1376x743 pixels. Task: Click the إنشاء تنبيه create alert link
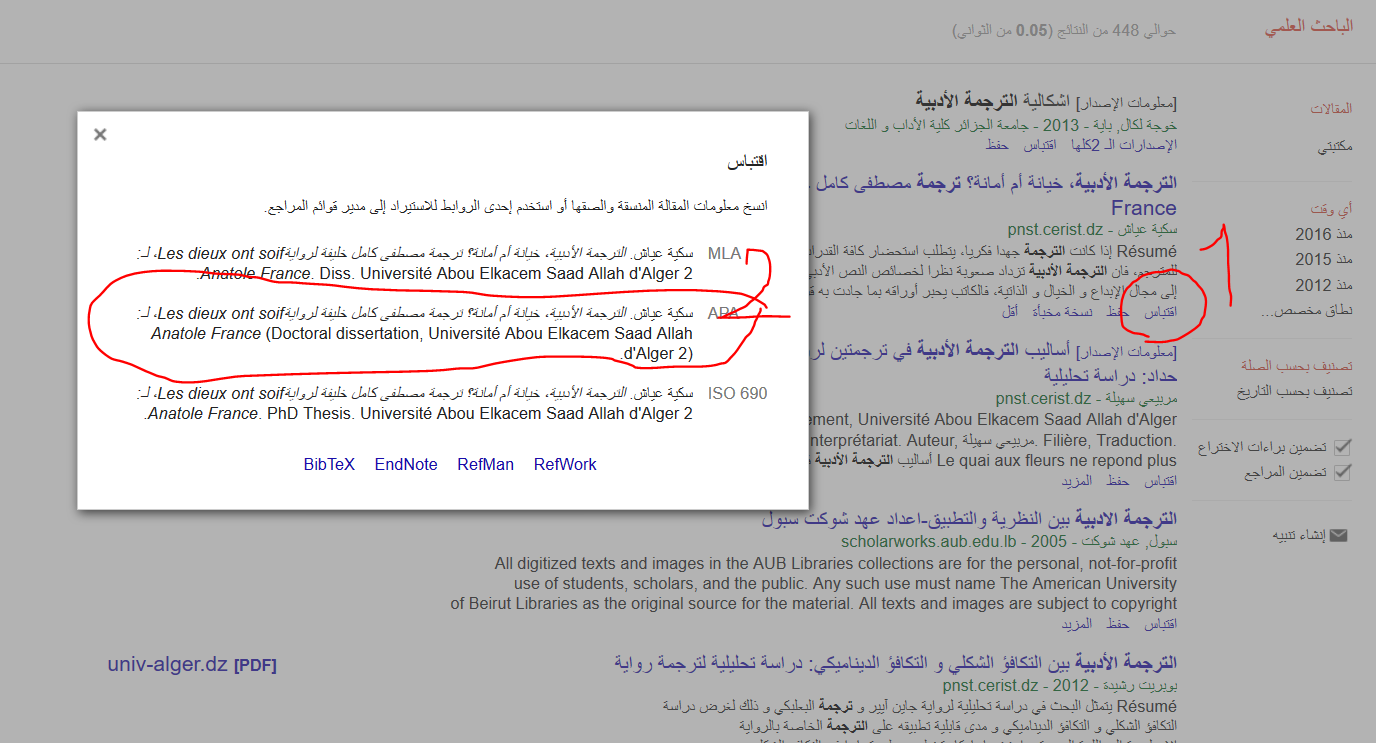(1298, 535)
